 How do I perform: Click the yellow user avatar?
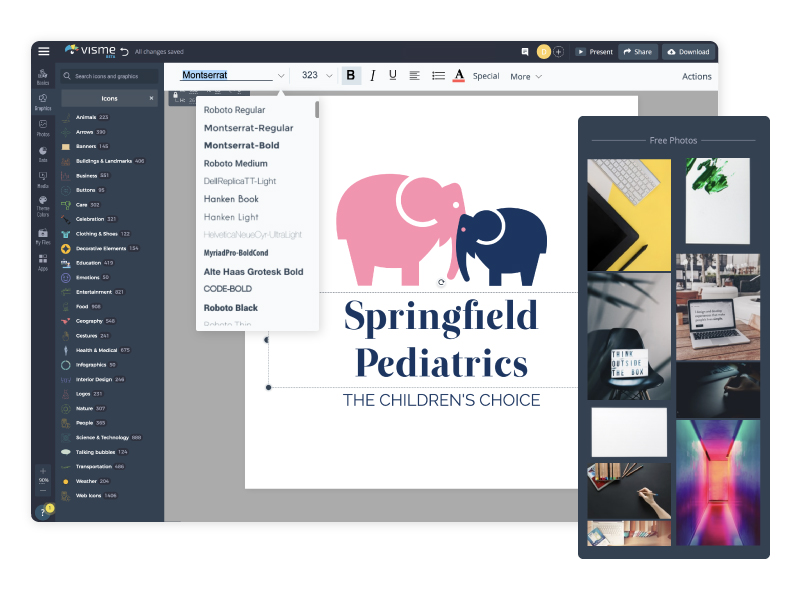tap(544, 52)
